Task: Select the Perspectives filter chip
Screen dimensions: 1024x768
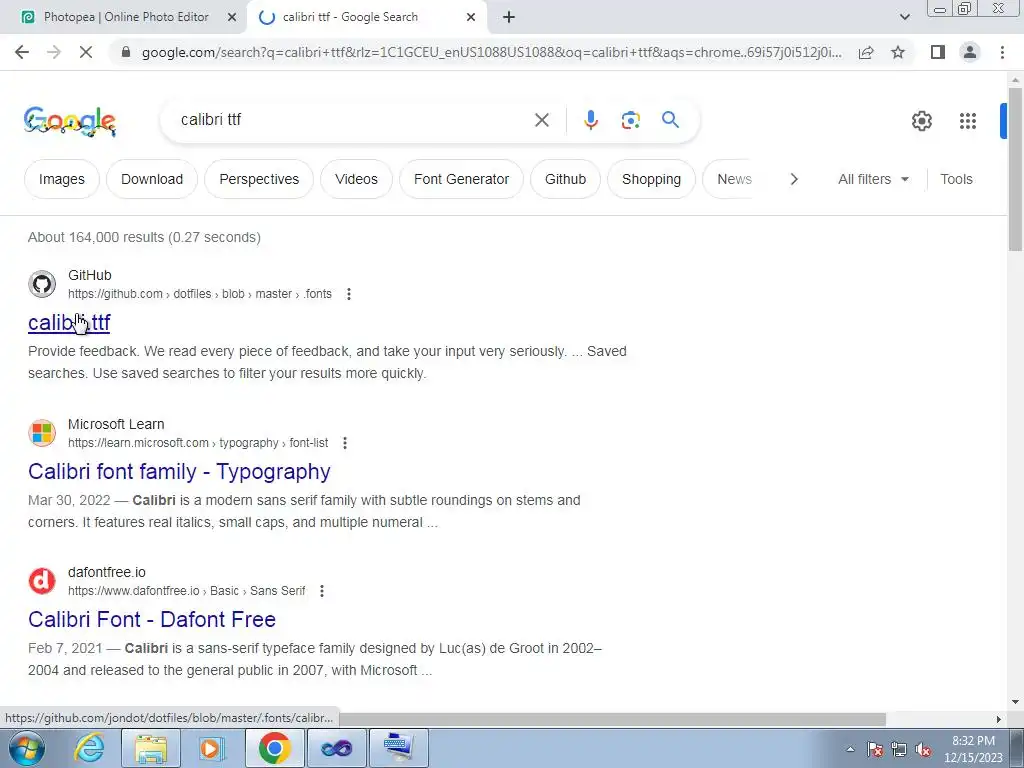Action: 259,179
